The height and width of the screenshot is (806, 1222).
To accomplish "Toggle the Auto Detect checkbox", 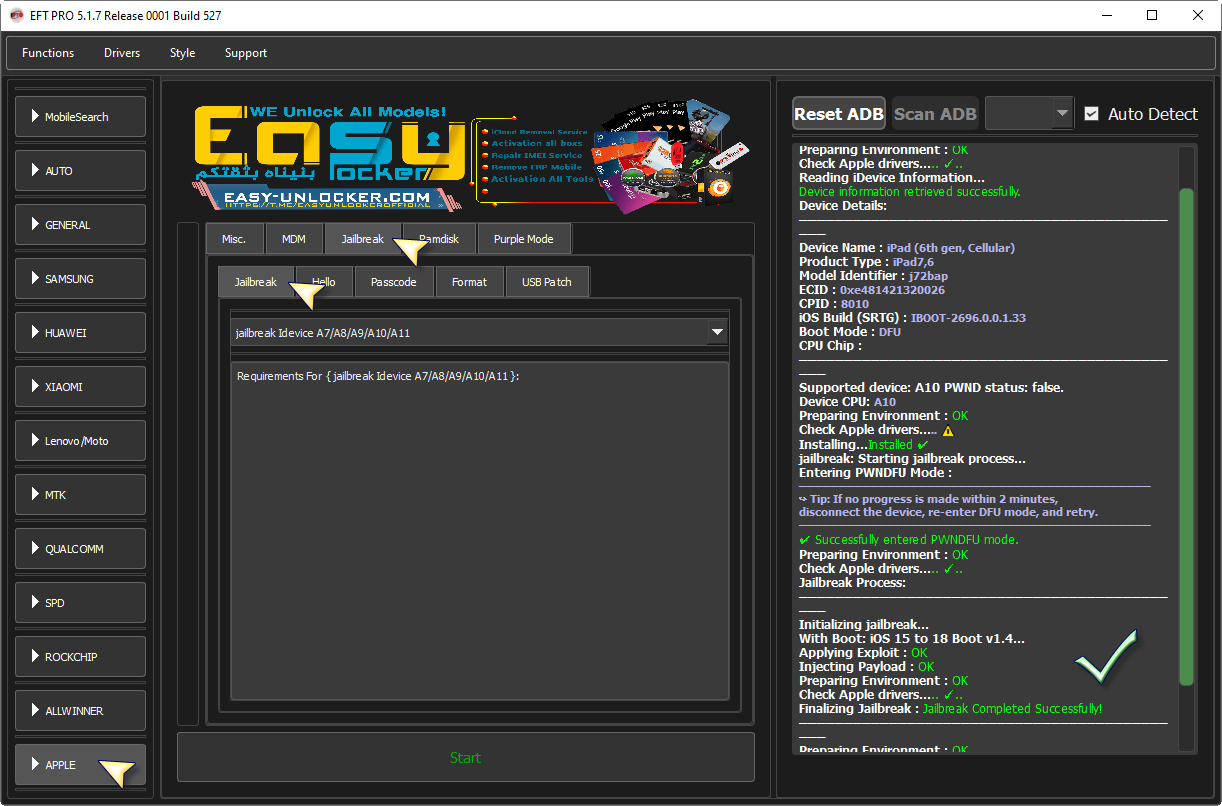I will (1091, 114).
